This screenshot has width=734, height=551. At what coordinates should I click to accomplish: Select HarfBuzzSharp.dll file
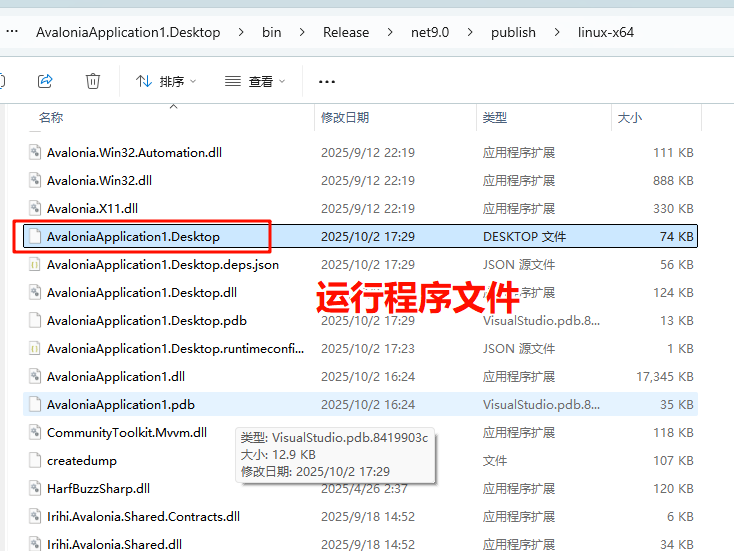pos(360,489)
